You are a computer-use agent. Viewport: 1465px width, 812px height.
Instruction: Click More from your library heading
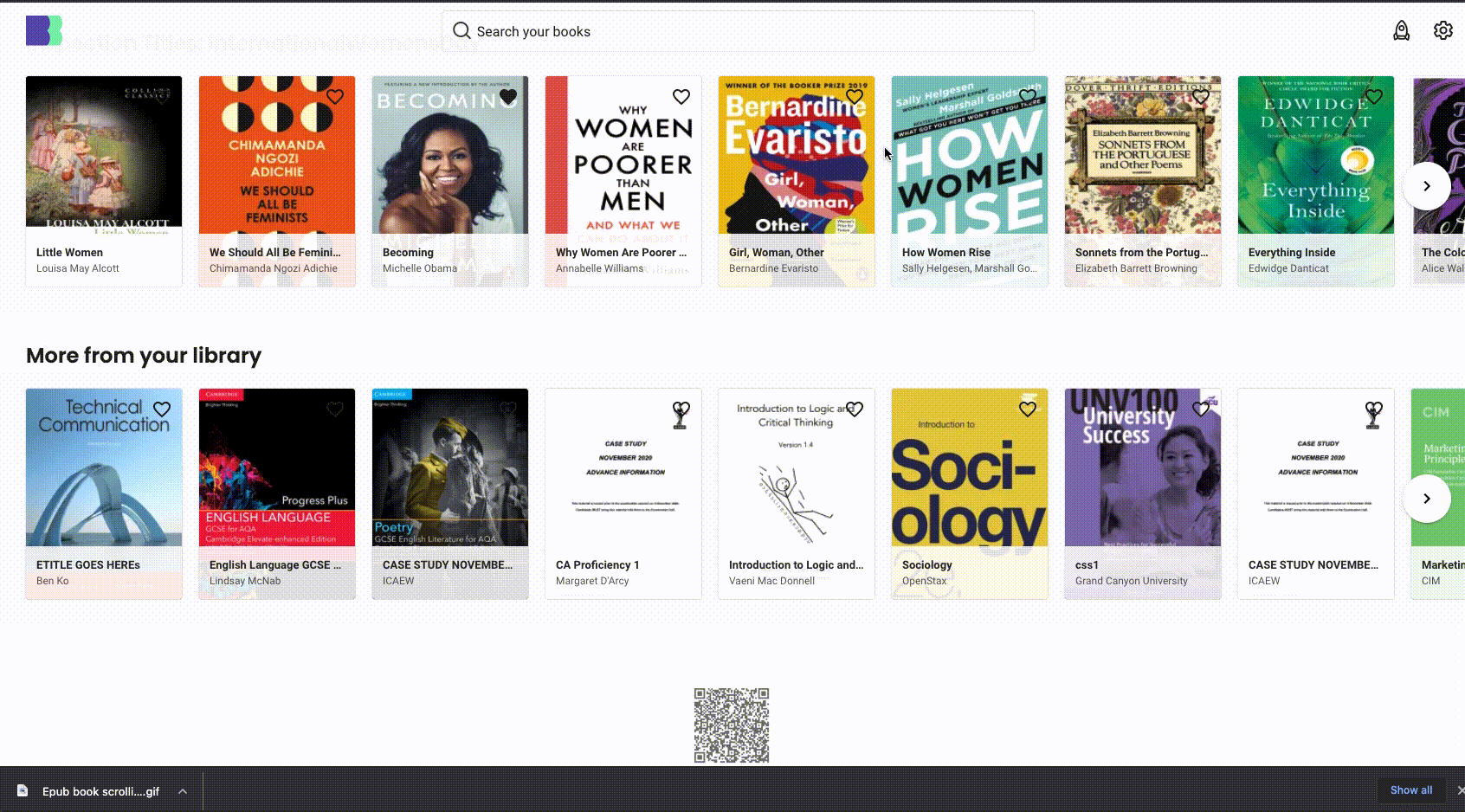tap(144, 356)
